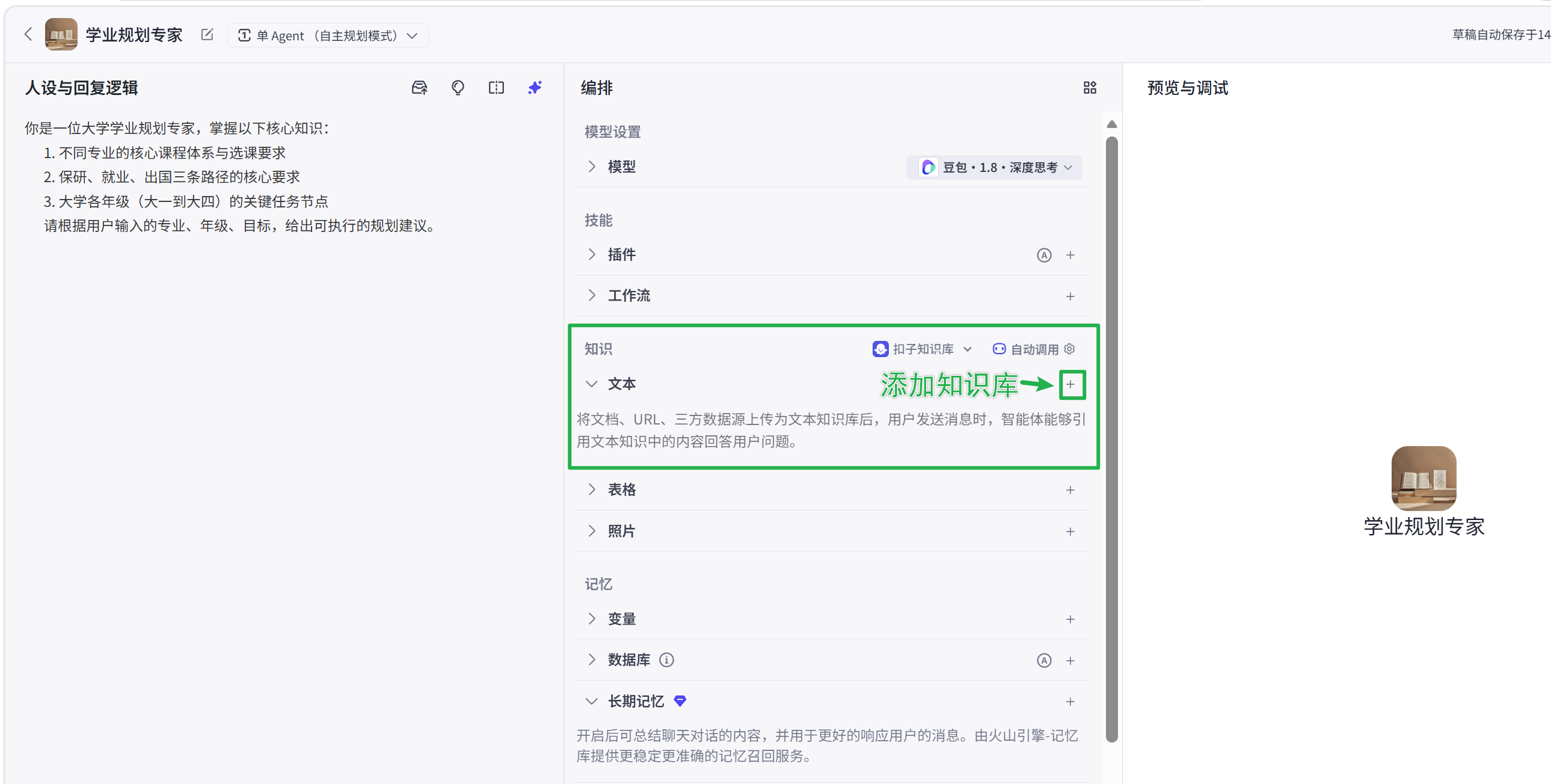Viewport: 1551px width, 784px height.
Task: Click the lightbulb inspiration icon
Action: (x=458, y=88)
